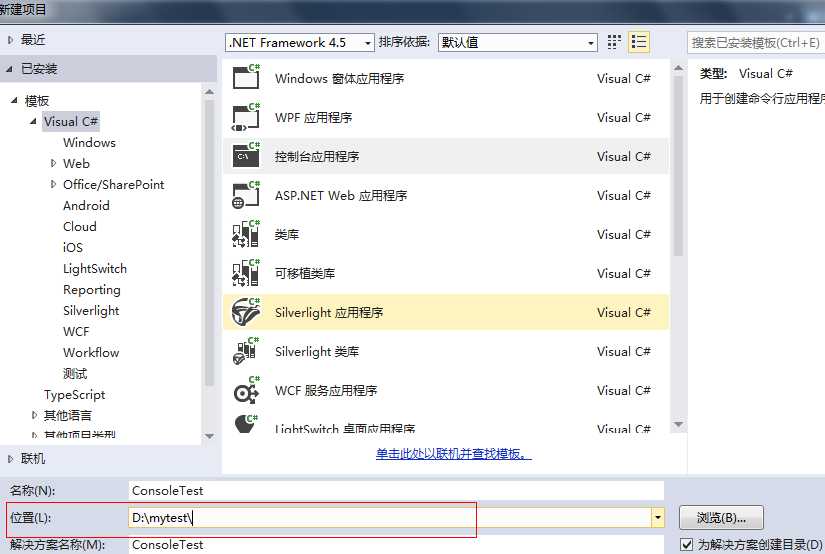Select '控制台应用程序' template name

[x=317, y=156]
